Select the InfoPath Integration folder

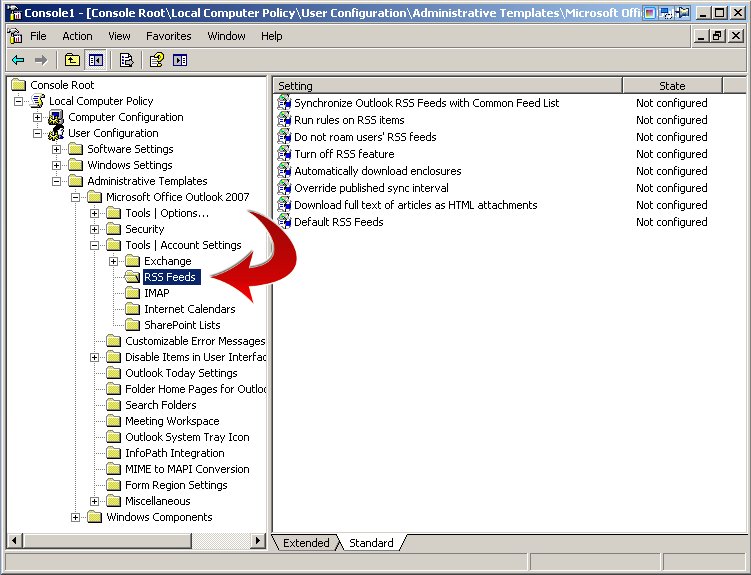point(174,453)
